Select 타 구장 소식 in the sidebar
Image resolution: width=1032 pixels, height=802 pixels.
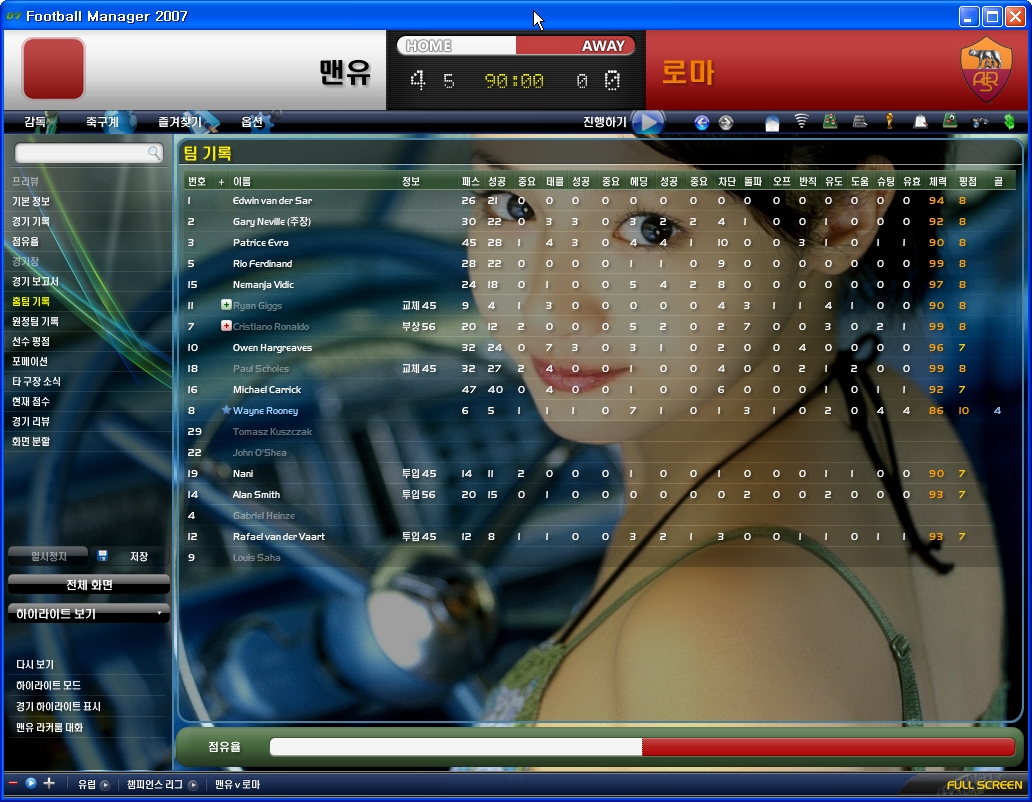pos(36,382)
